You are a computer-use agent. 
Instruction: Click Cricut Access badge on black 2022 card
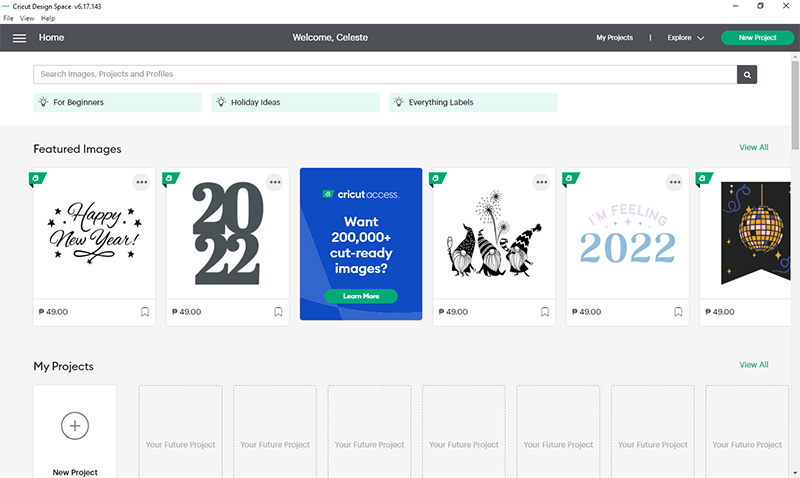pyautogui.click(x=170, y=179)
